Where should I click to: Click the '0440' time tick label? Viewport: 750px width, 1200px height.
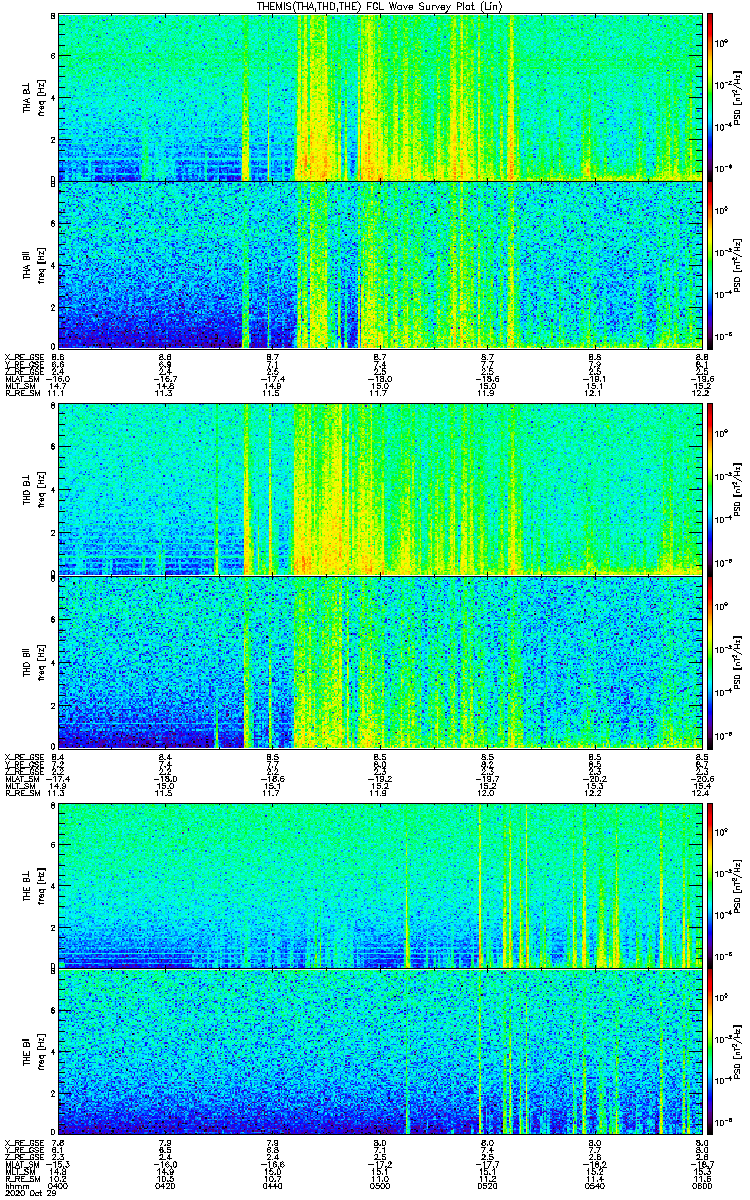[x=273, y=1185]
